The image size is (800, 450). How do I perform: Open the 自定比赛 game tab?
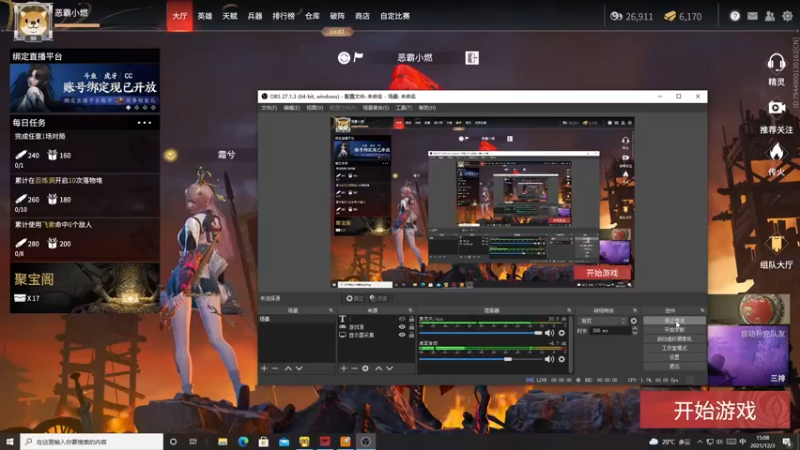pyautogui.click(x=395, y=16)
